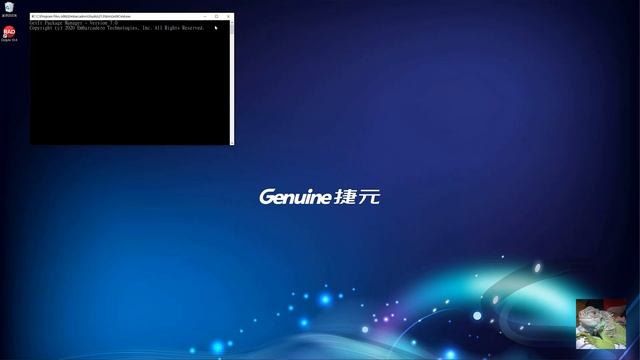Click the console window title path text

tap(83, 16)
